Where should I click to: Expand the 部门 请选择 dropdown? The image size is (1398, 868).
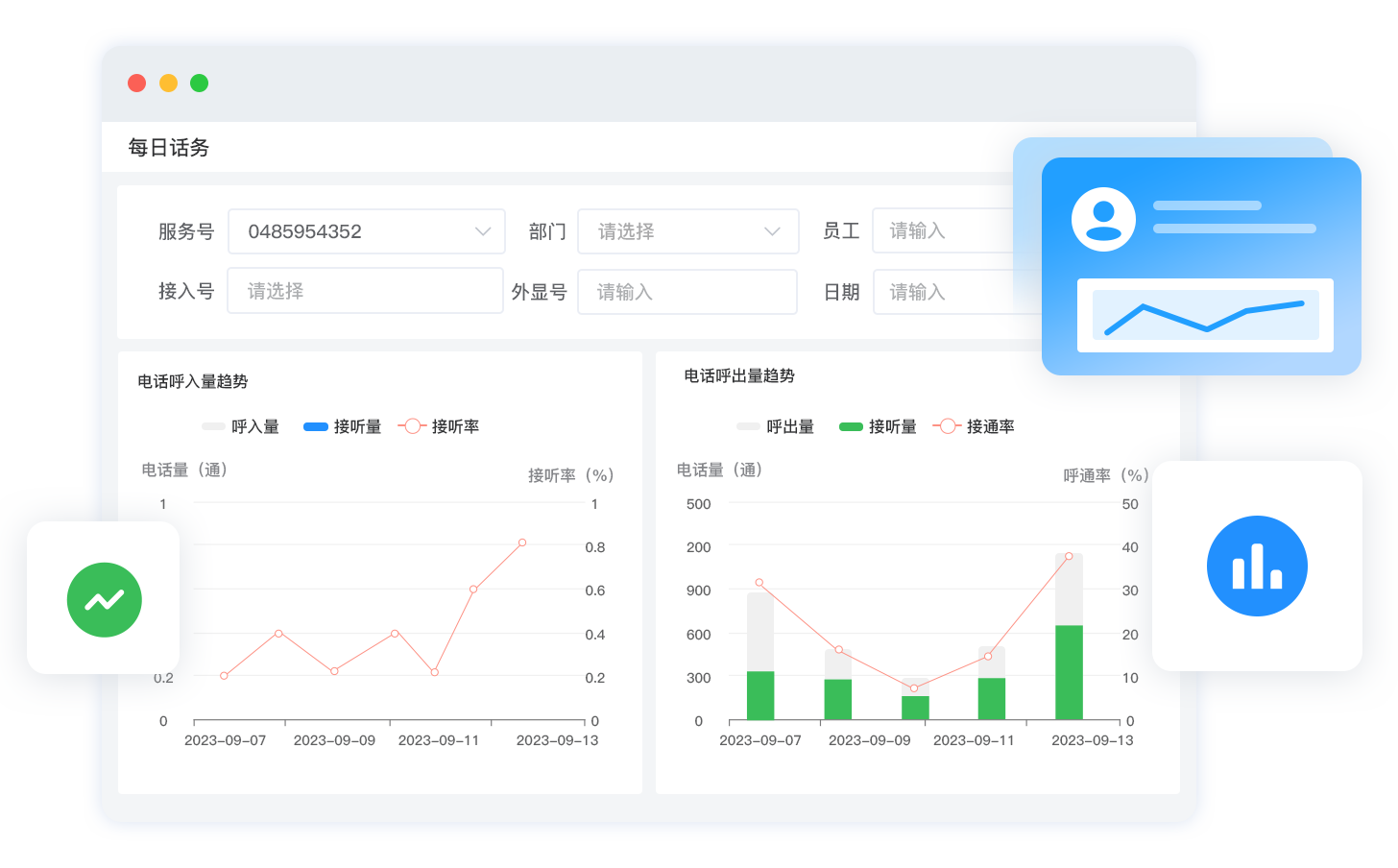[x=688, y=231]
